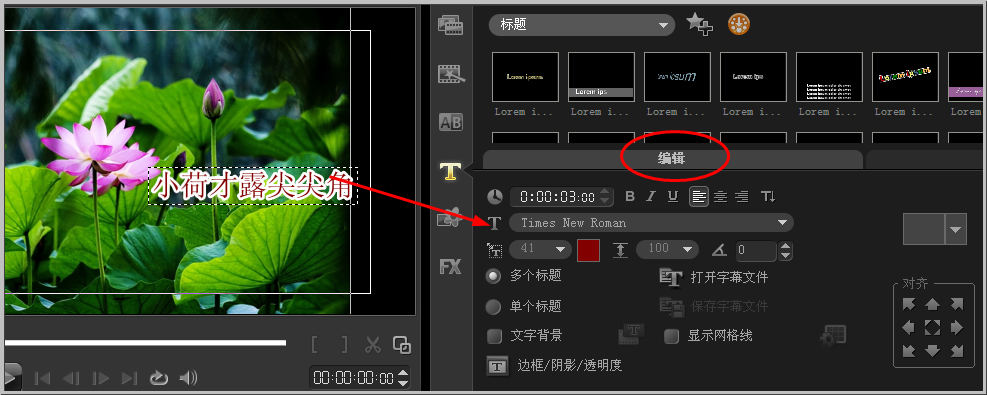The height and width of the screenshot is (395, 987).
Task: Open the Media library panel icon
Action: (x=450, y=26)
